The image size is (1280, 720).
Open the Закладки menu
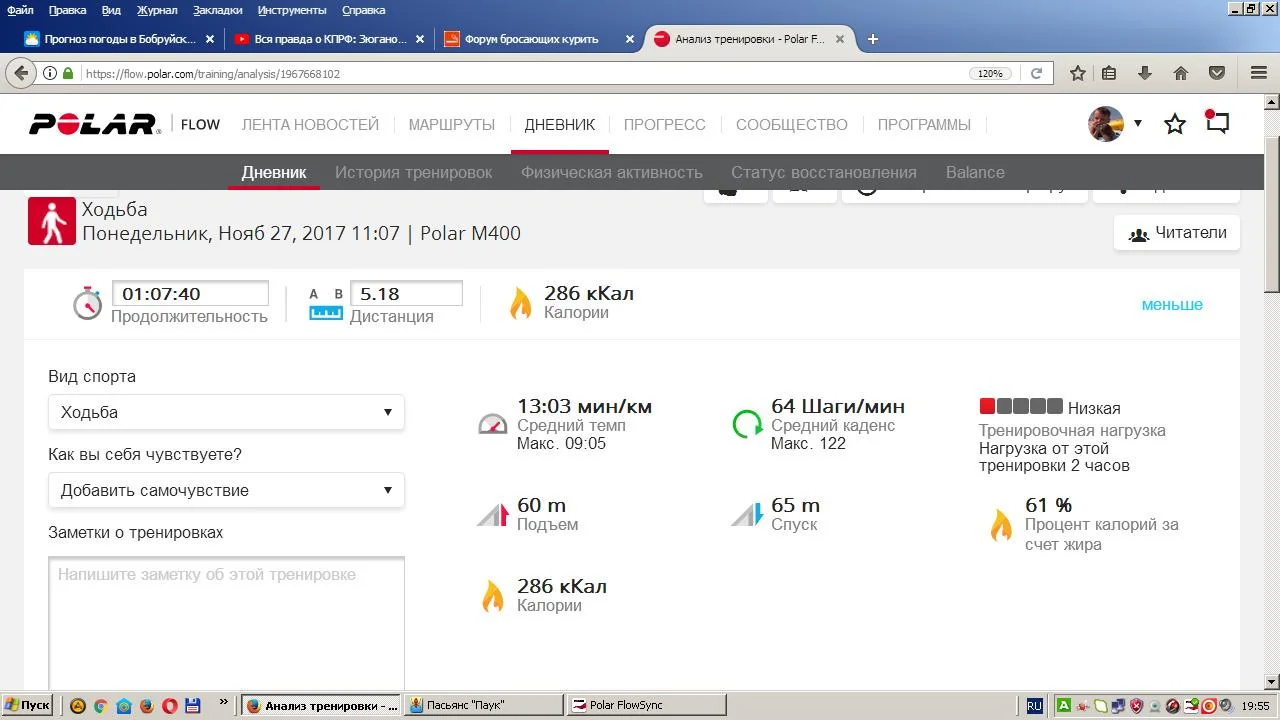point(216,10)
